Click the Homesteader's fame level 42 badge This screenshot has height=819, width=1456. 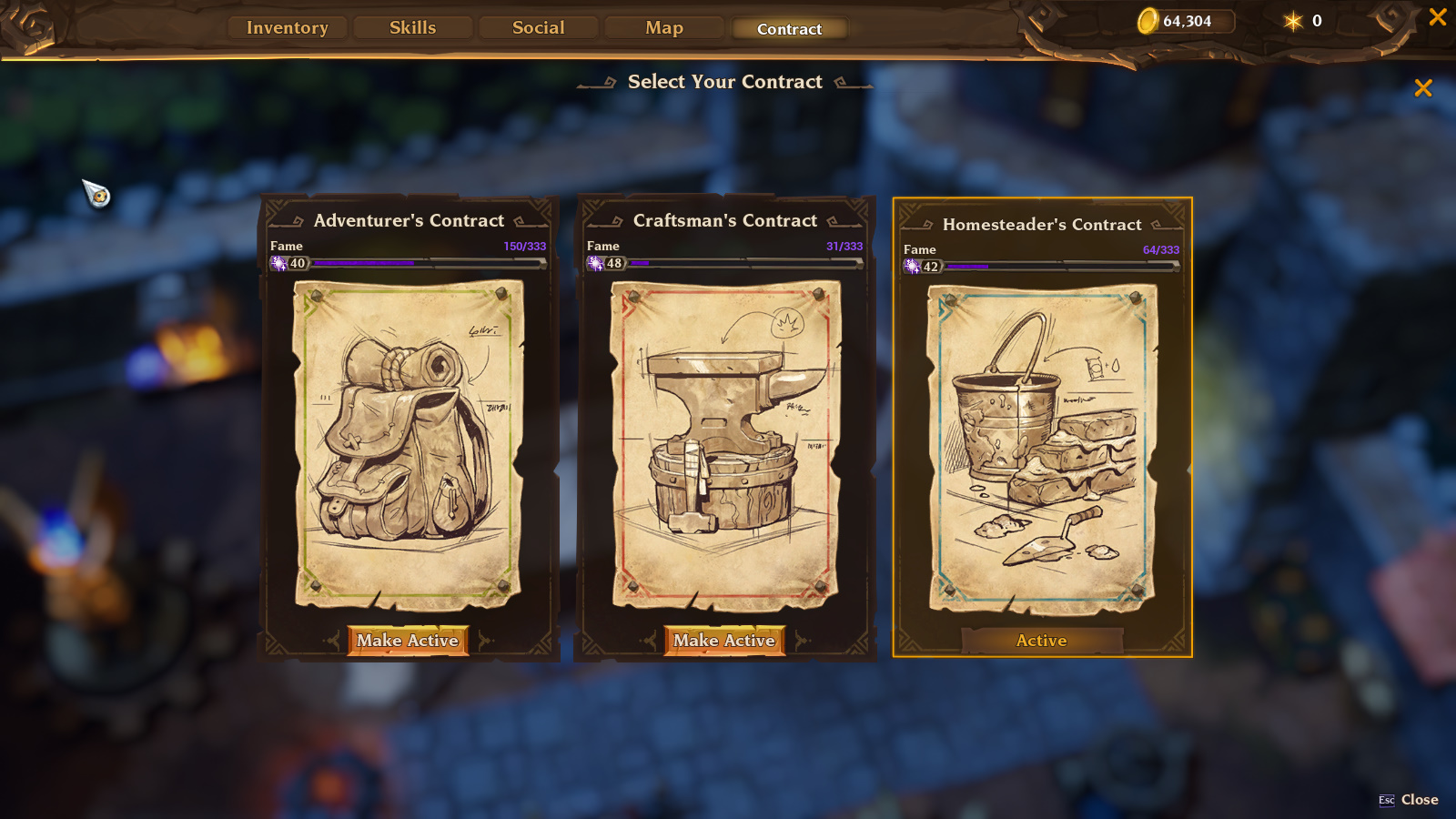pyautogui.click(x=923, y=267)
